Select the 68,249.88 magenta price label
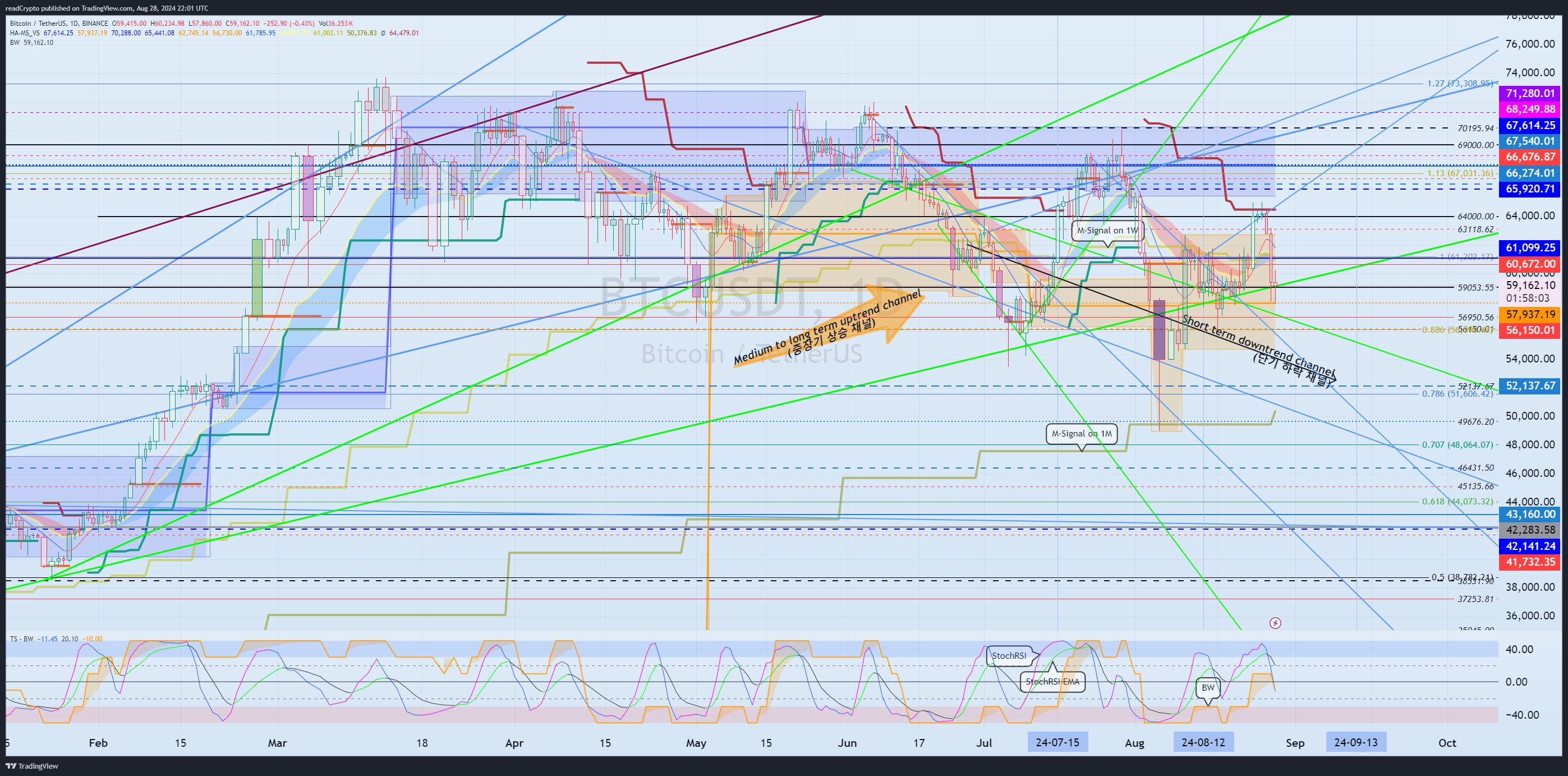 click(x=1530, y=109)
